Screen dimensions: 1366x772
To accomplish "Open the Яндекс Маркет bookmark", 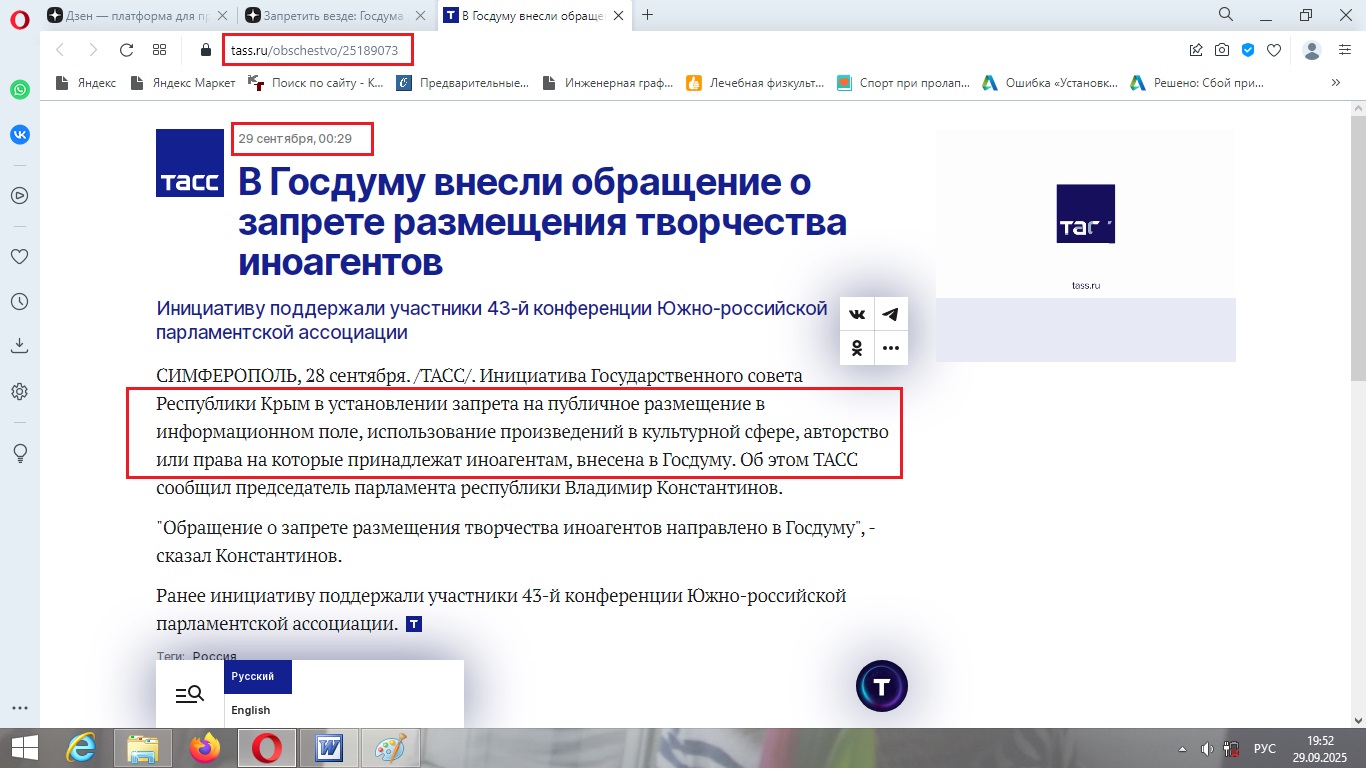I will tap(185, 83).
